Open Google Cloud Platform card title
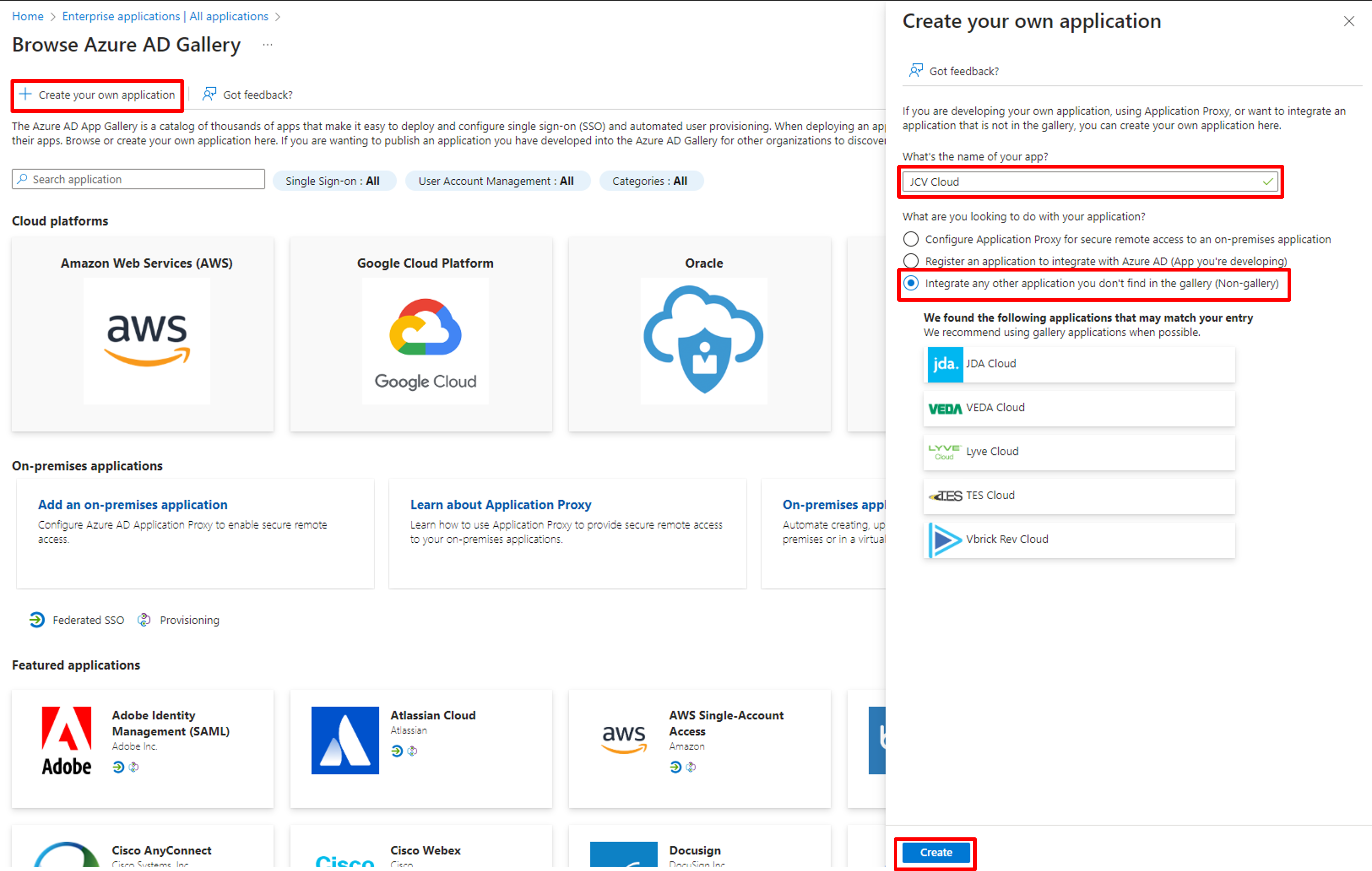This screenshot has width=1372, height=871. (x=425, y=263)
